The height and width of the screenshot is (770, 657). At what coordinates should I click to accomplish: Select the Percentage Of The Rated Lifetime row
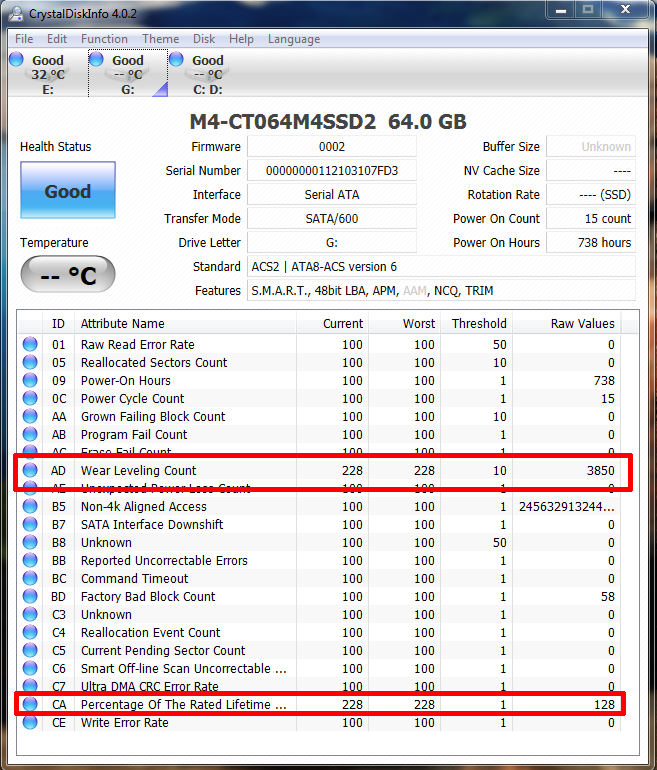coord(320,704)
